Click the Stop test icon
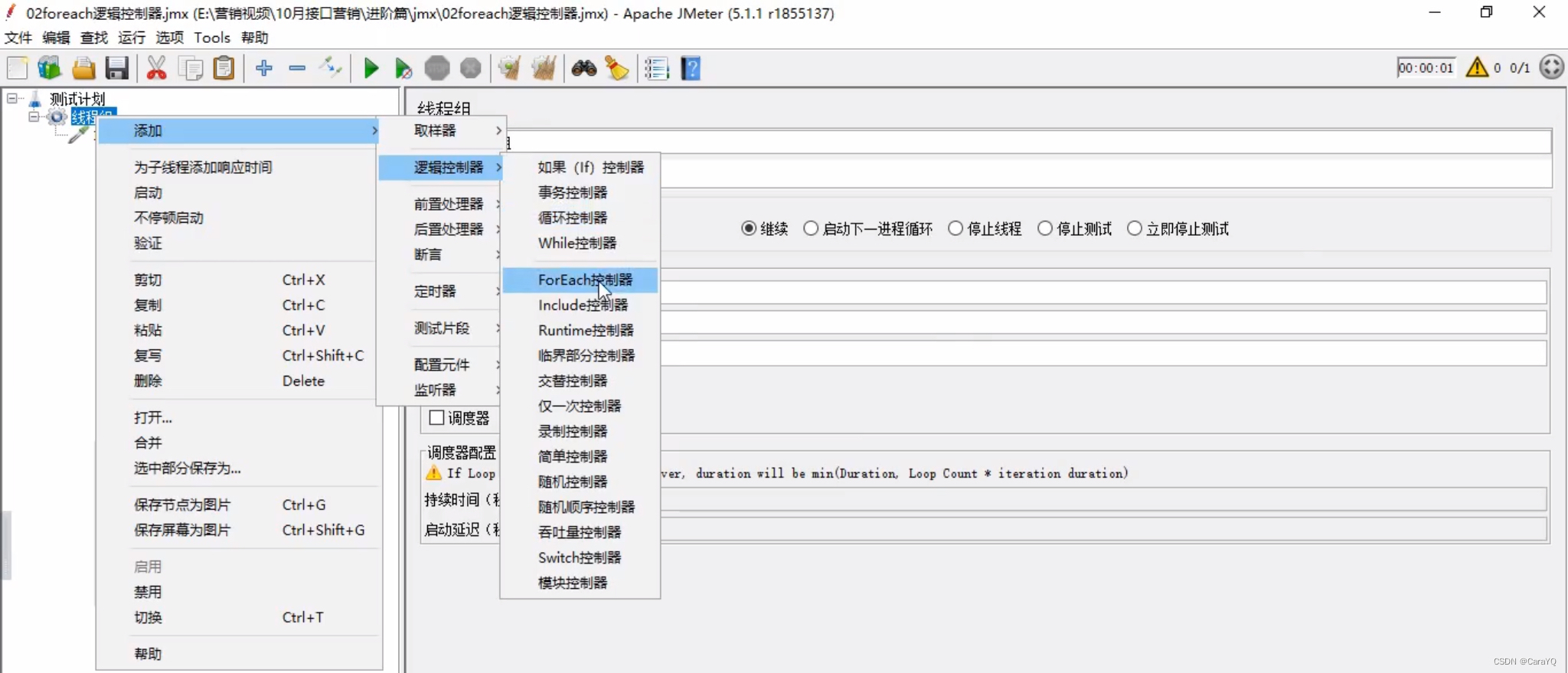This screenshot has height=673, width=1568. click(x=437, y=68)
